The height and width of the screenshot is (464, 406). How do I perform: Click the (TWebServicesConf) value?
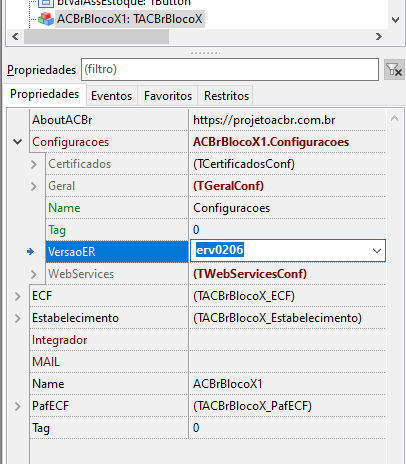pyautogui.click(x=250, y=274)
